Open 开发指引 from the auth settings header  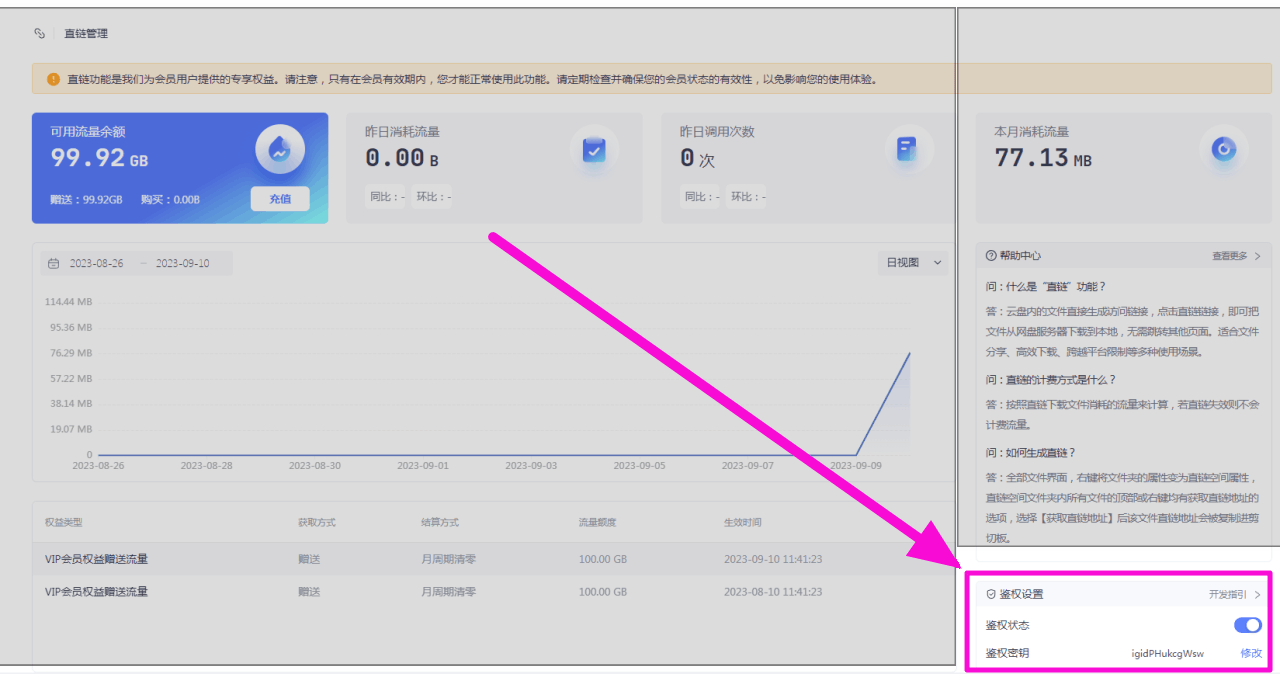[x=1234, y=594]
